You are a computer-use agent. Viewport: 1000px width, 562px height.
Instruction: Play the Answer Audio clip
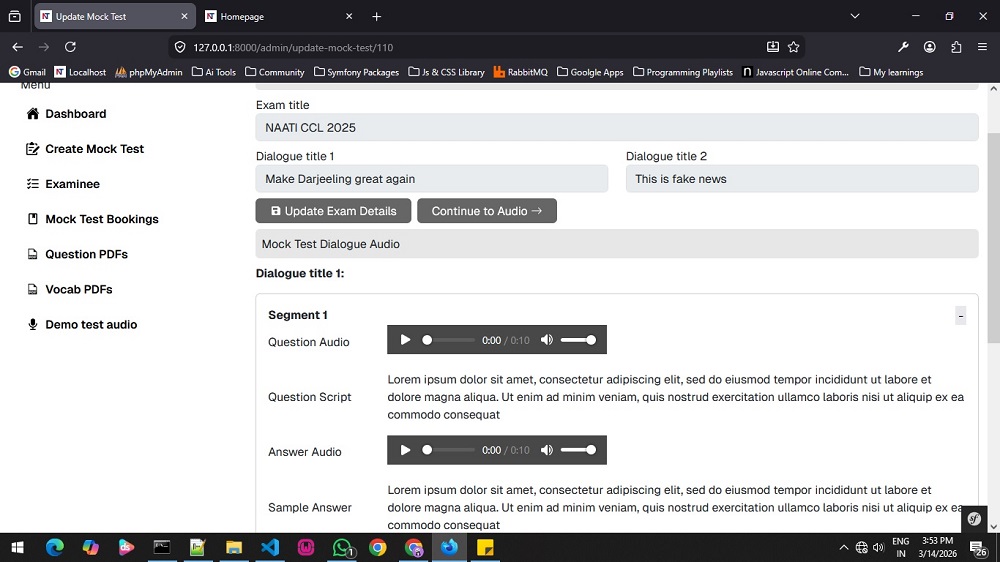click(x=405, y=450)
